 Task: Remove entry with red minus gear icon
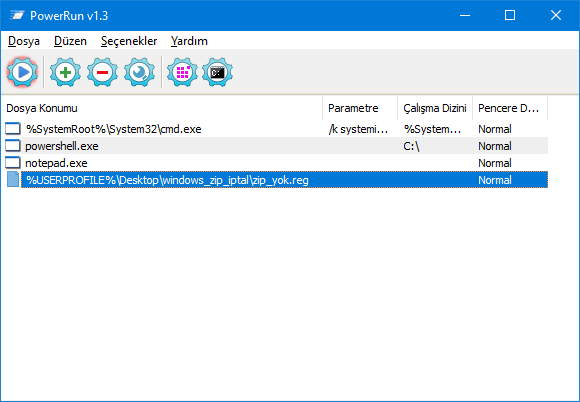point(102,72)
